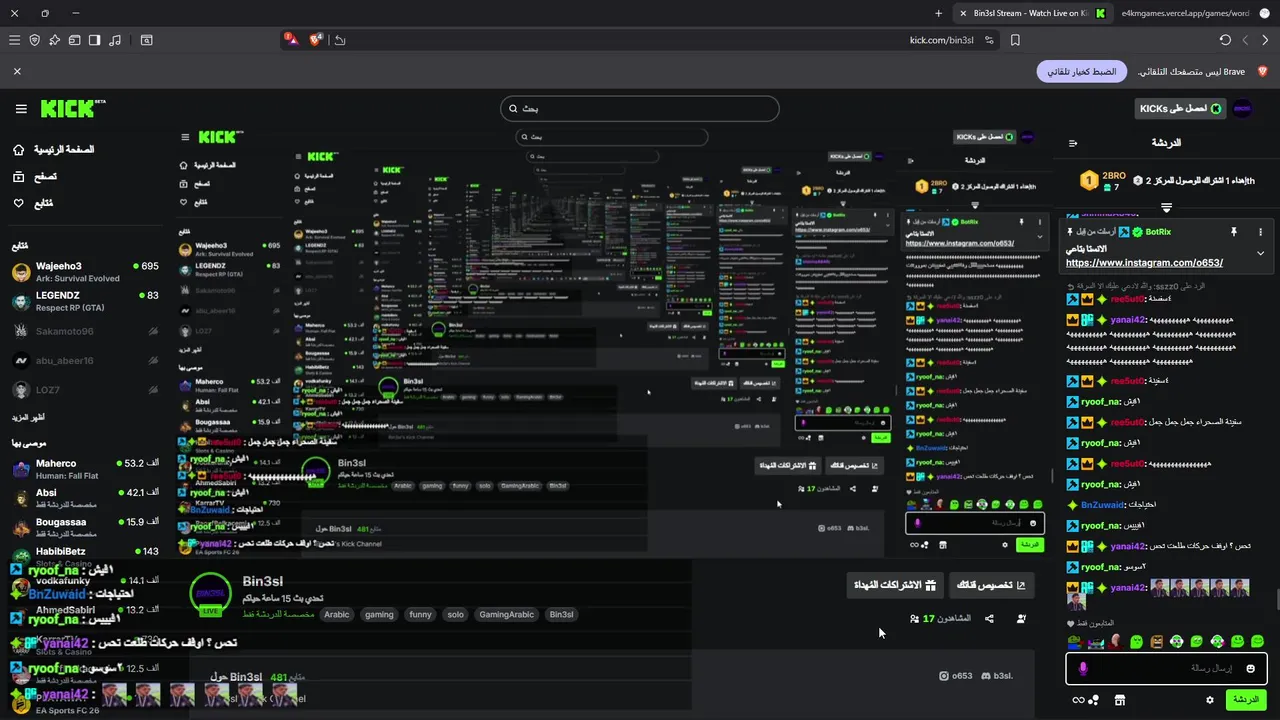Open LEGENDZ channel in followed list
The height and width of the screenshot is (720, 1280).
point(85,301)
